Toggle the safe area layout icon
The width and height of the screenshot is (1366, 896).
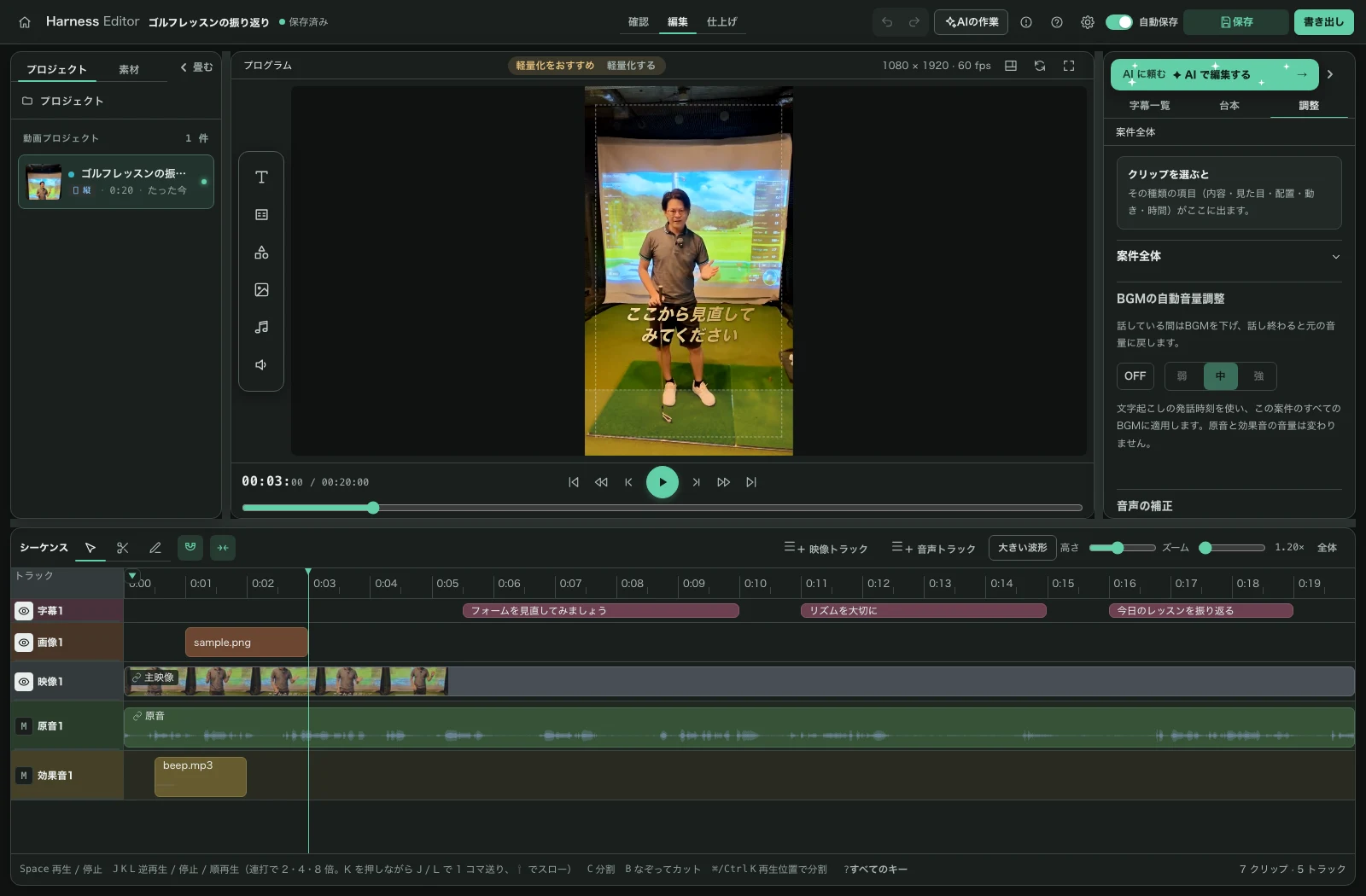point(1011,66)
